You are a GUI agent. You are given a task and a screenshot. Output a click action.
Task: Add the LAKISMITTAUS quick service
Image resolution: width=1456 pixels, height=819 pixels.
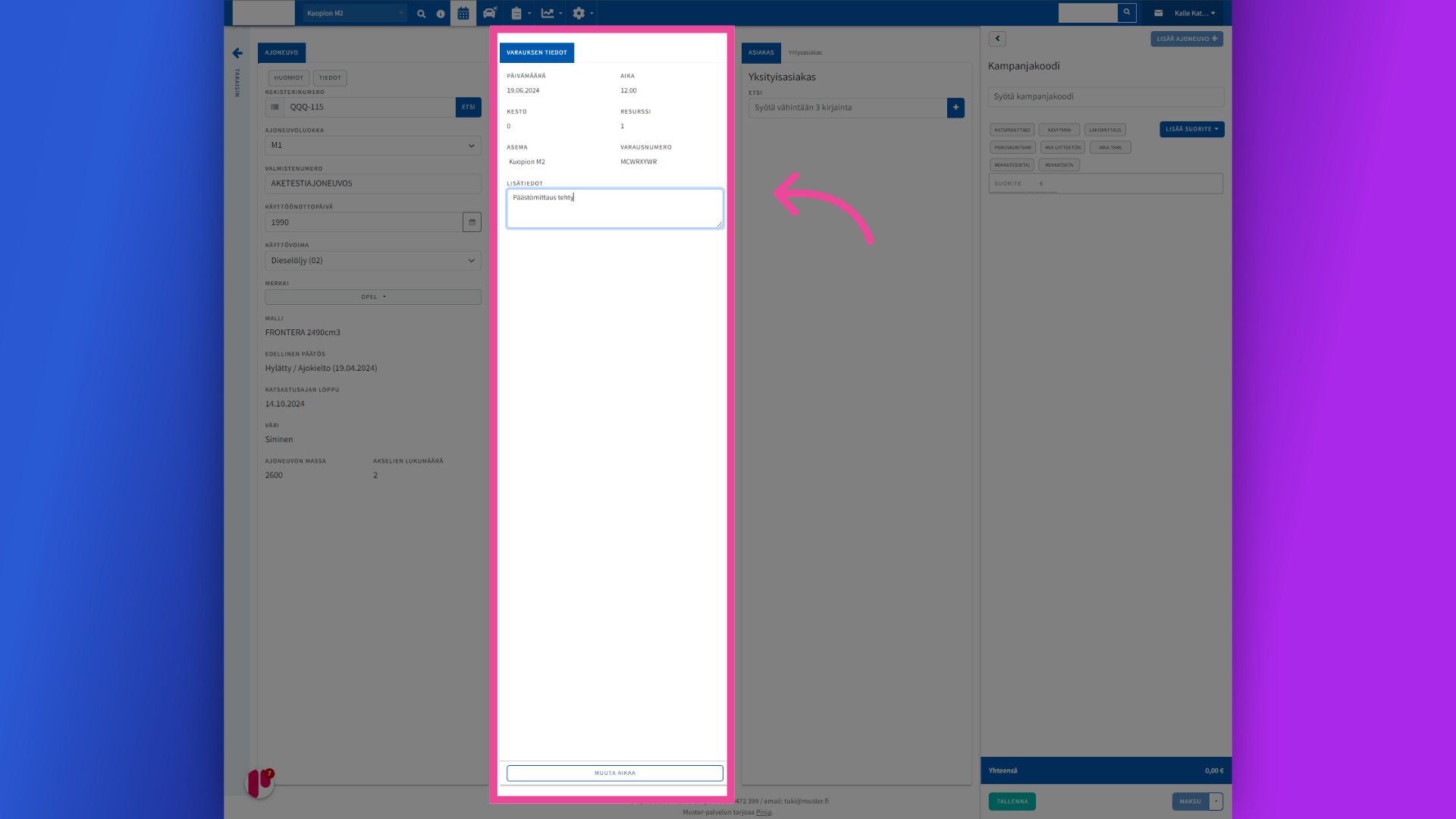(1104, 130)
